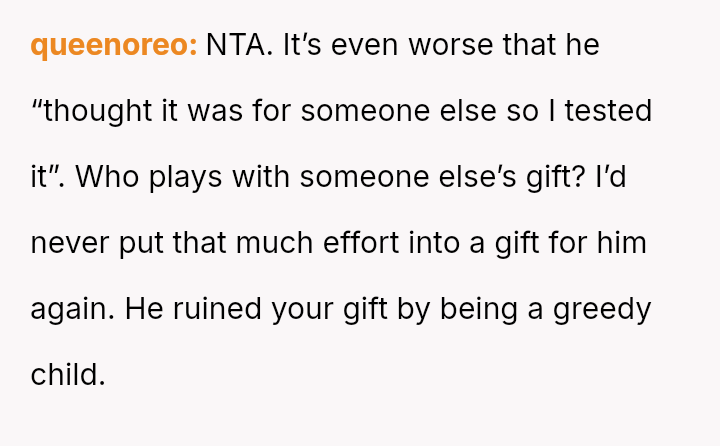The width and height of the screenshot is (720, 446).
Task: Click the word "much" in the fourth line
Action: (275, 243)
